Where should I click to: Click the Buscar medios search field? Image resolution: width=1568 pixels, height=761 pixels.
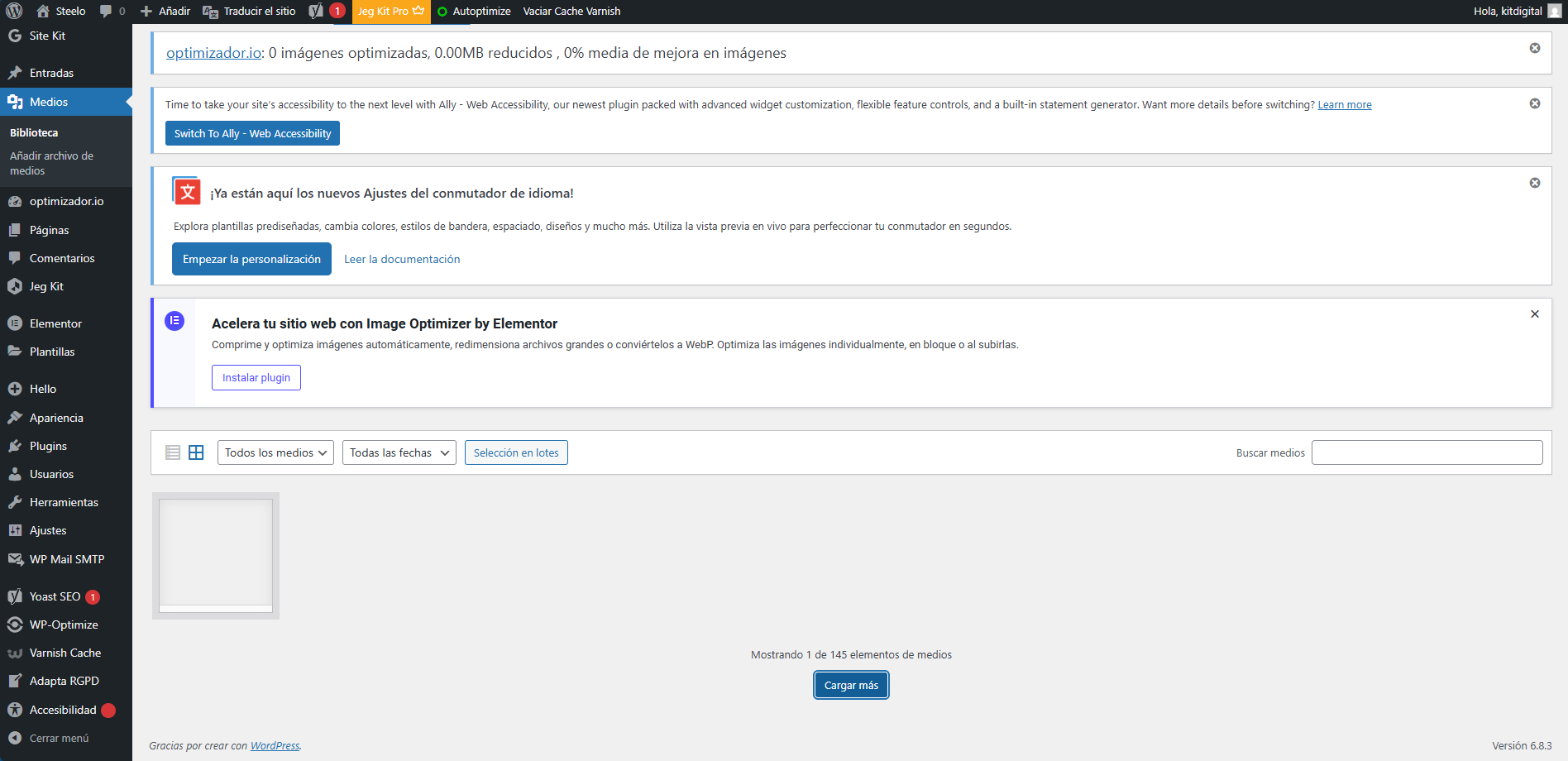tap(1427, 452)
